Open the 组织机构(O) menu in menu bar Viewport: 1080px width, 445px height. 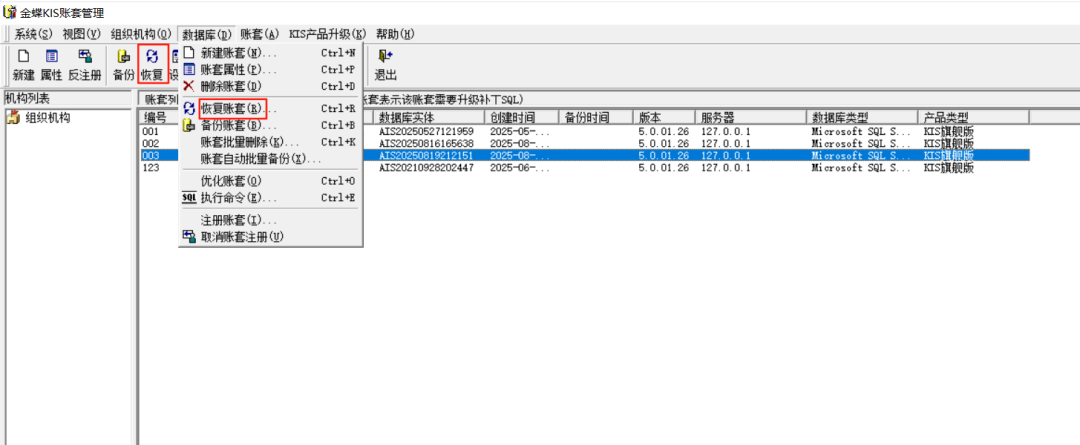tap(141, 34)
